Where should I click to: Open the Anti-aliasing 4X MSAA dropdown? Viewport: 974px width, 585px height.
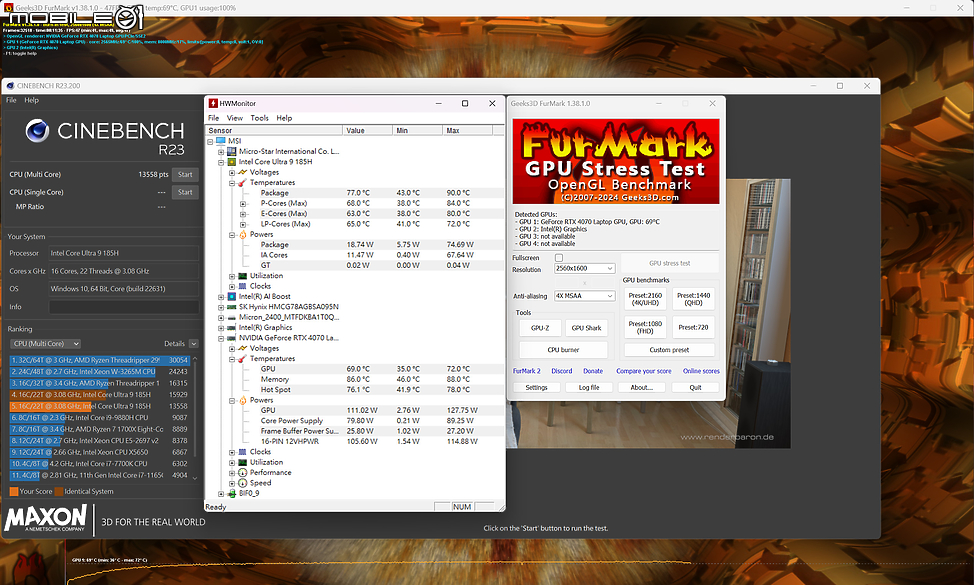(584, 296)
